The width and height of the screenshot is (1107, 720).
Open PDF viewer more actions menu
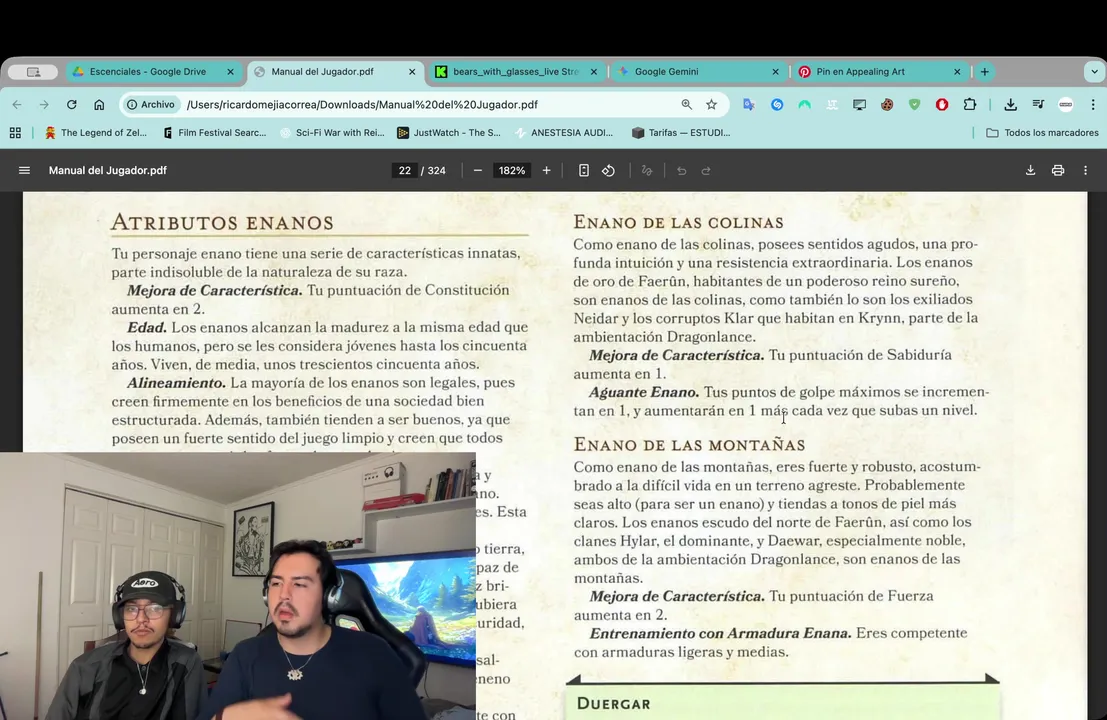[1085, 170]
